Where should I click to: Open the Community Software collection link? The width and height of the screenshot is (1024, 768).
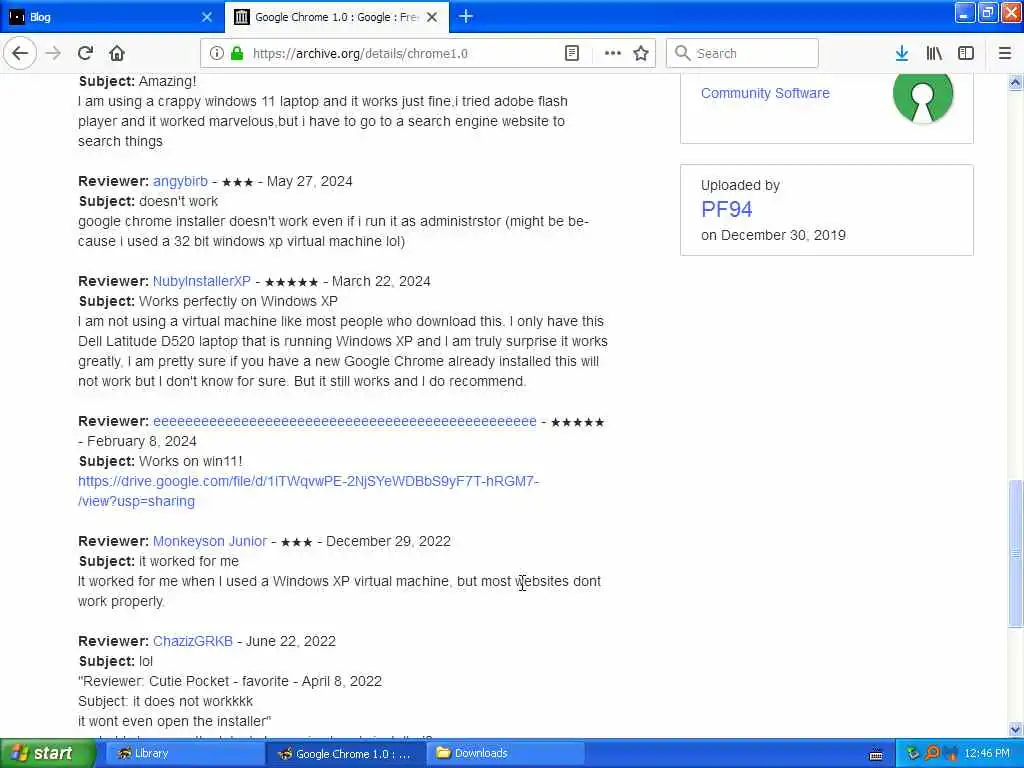pos(765,93)
